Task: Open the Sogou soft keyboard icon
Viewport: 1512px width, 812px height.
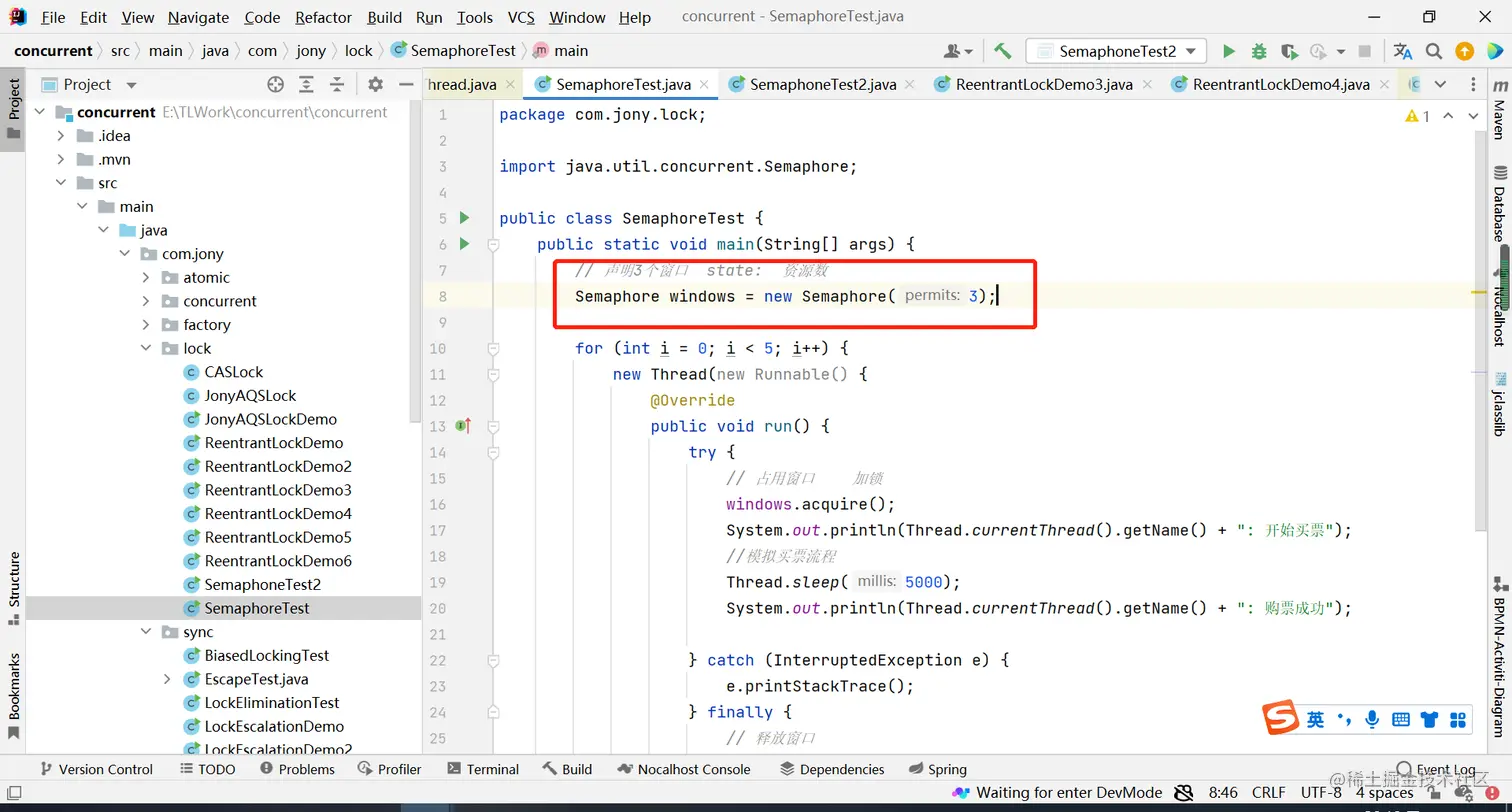Action: 1401,719
